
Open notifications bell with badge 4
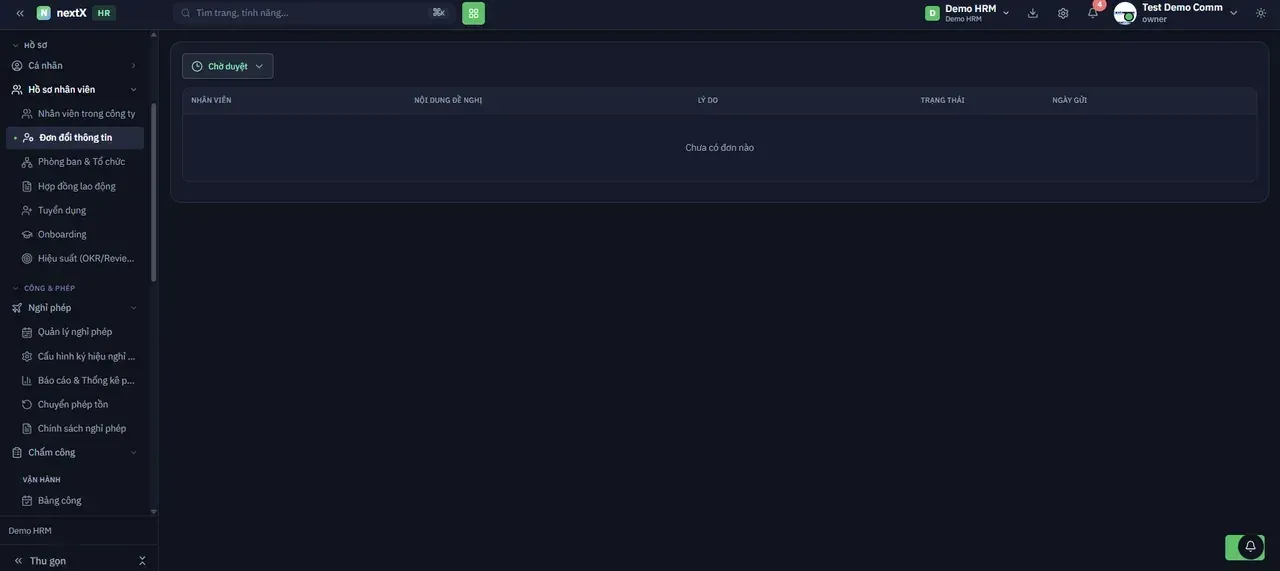pyautogui.click(x=1093, y=13)
